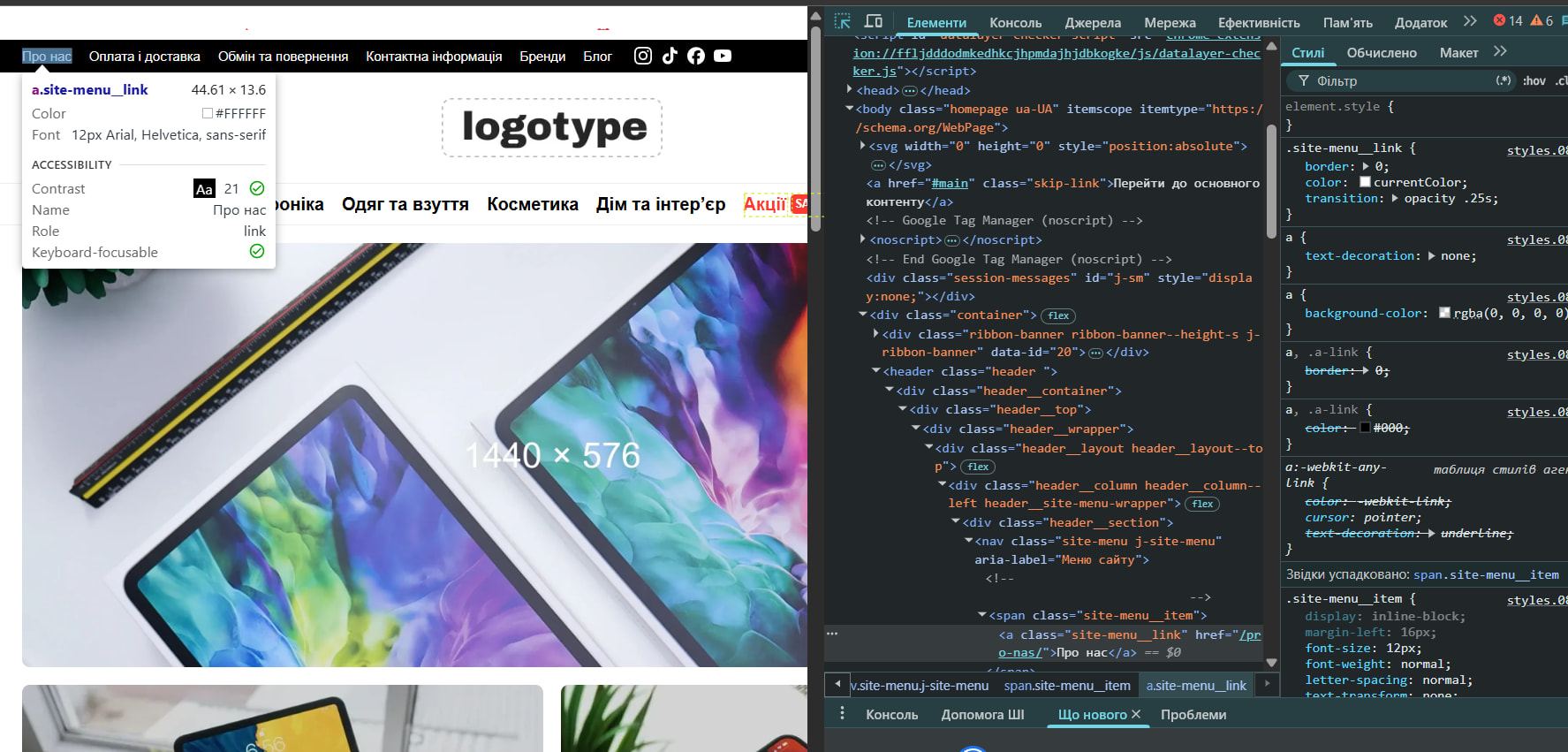Switch to the Ефективність tab
This screenshot has height=752, width=1568.
point(1259,23)
